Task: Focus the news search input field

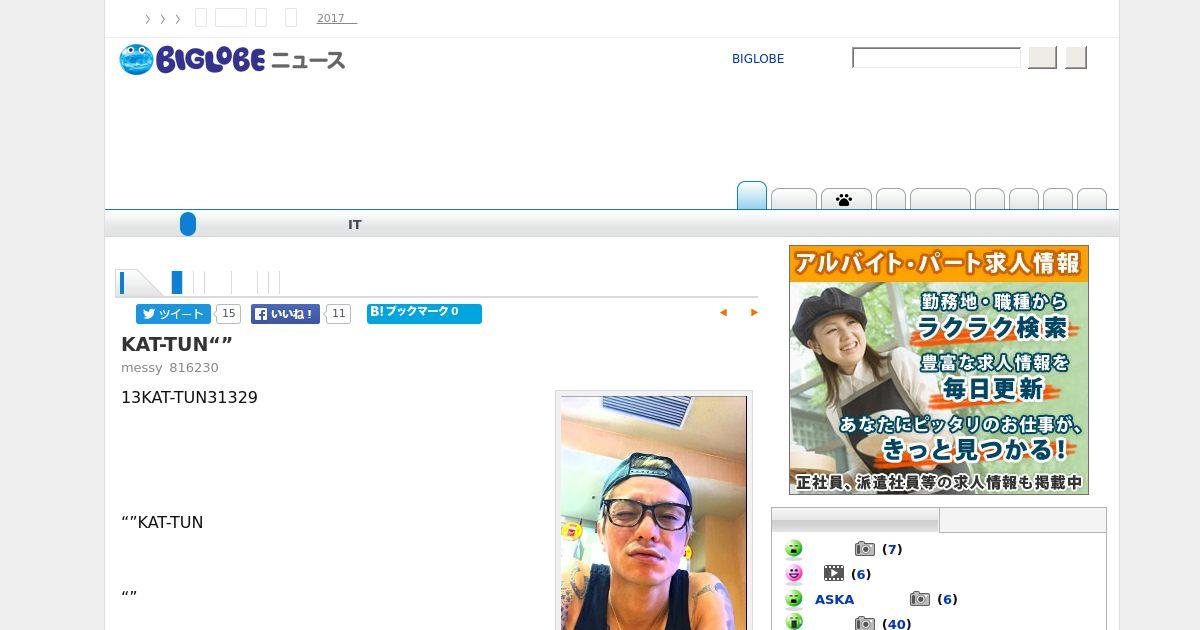Action: pyautogui.click(x=936, y=58)
